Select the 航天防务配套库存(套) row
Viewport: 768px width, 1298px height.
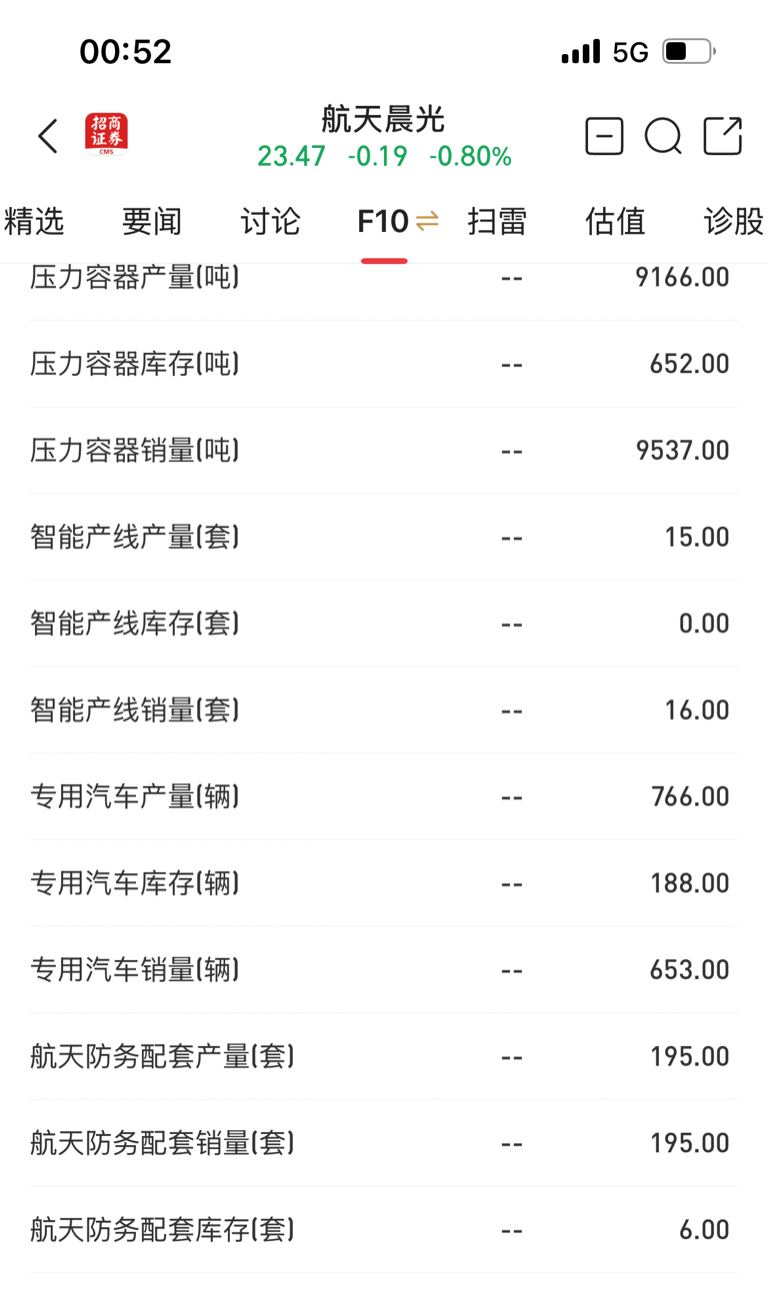coord(384,1229)
